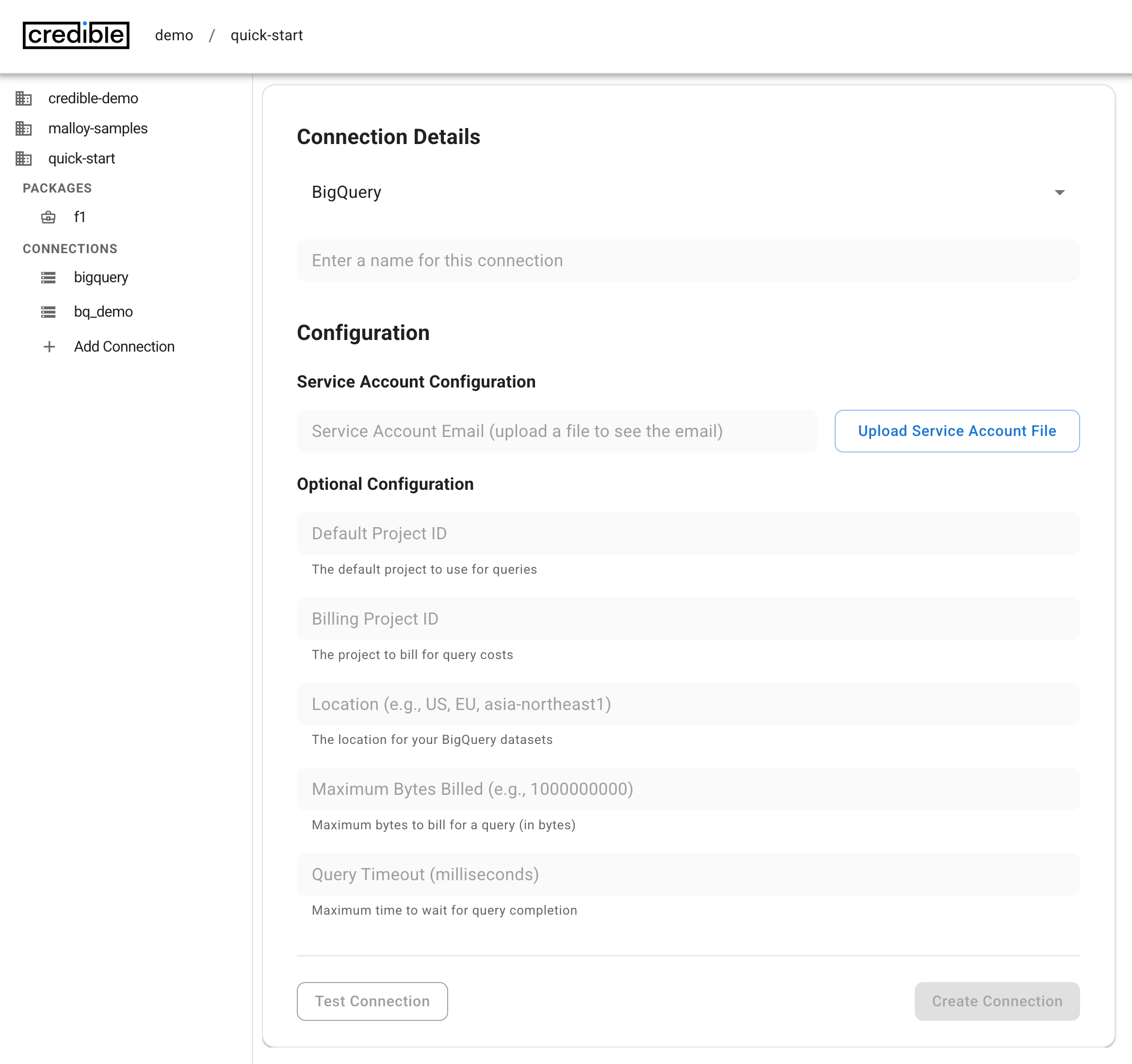Viewport: 1132px width, 1064px height.
Task: Open quick-start breadcrumb link
Action: pyautogui.click(x=266, y=35)
